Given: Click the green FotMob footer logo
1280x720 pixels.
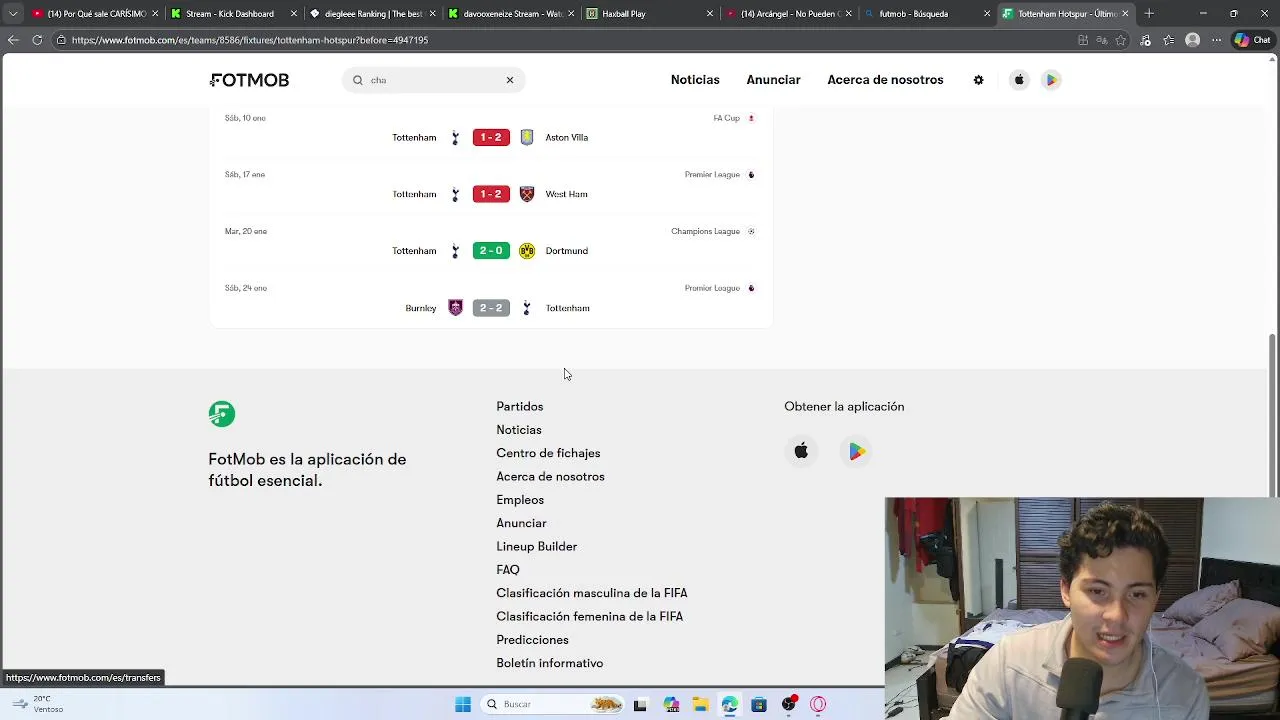Looking at the screenshot, I should pyautogui.click(x=222, y=414).
